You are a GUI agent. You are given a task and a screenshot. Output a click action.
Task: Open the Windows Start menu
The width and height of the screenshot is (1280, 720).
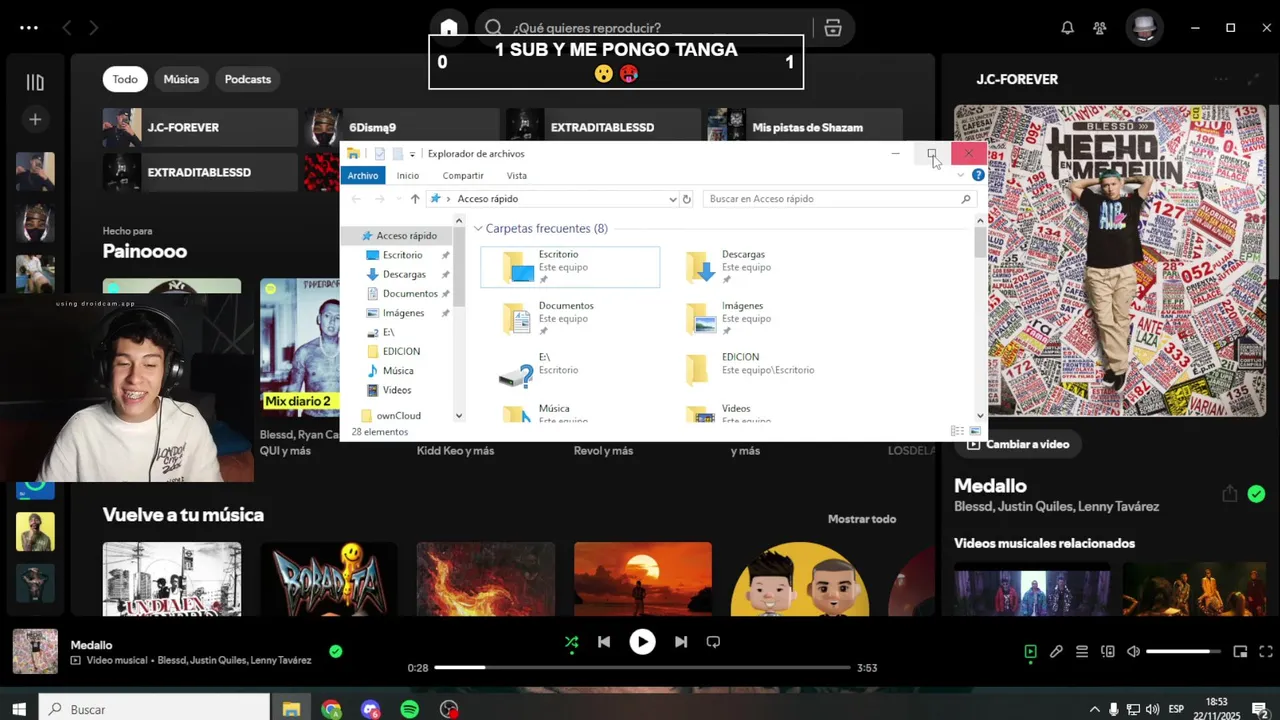click(x=19, y=709)
